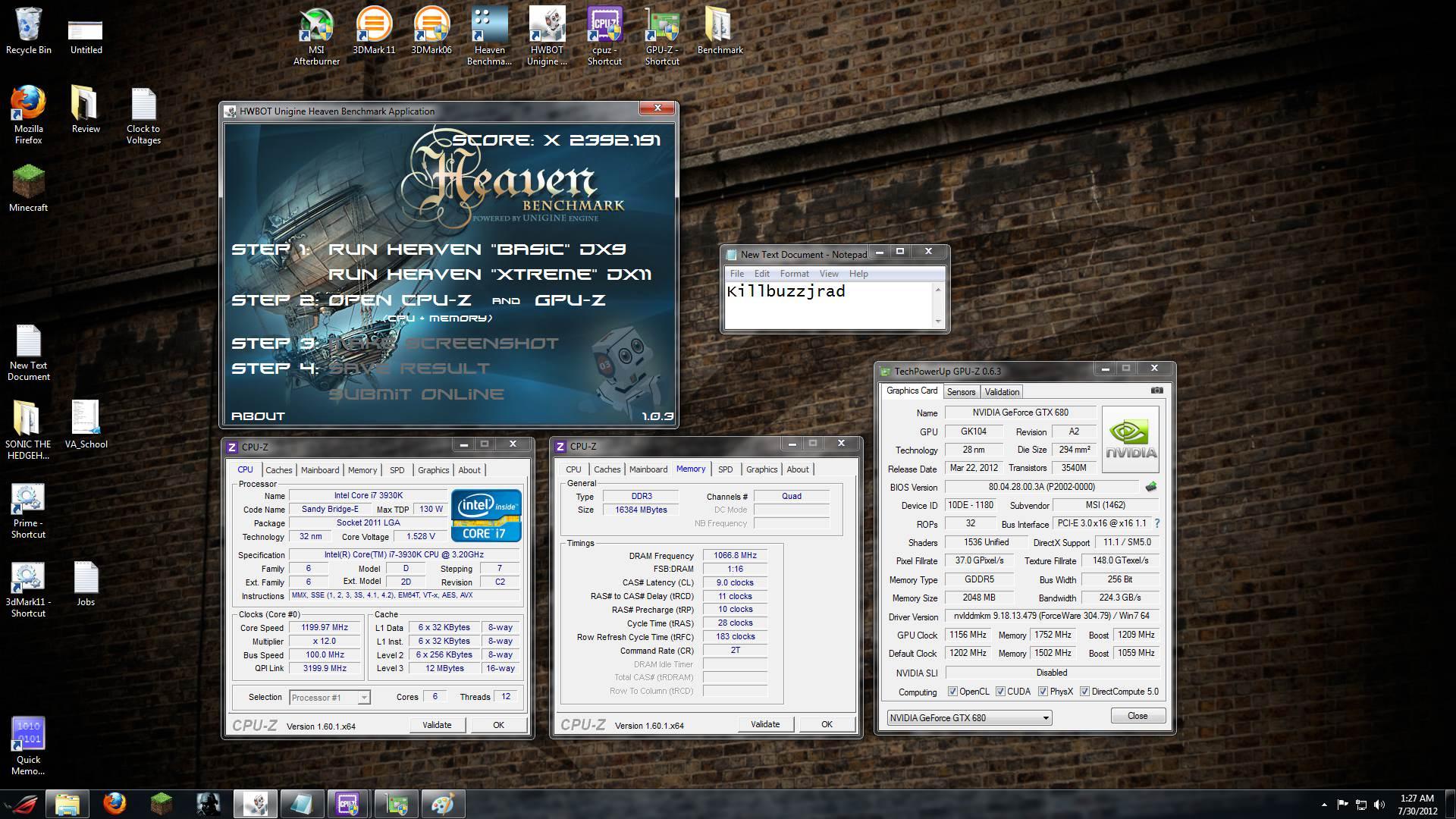
Task: Click ABOUT in Heaven Benchmark app
Action: point(258,416)
